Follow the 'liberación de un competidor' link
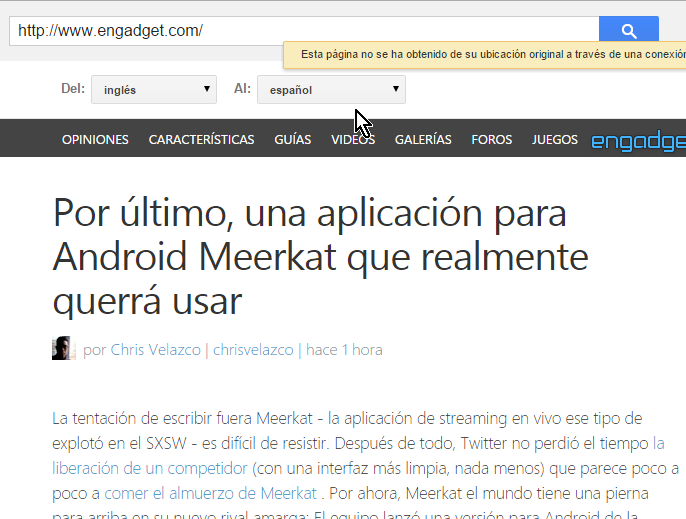 [x=150, y=469]
